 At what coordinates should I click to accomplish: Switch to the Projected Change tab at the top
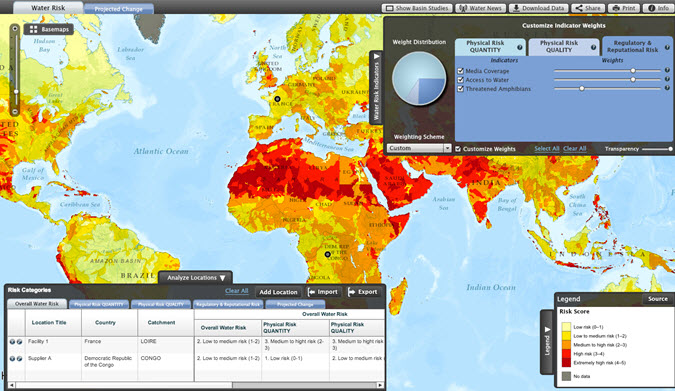coord(118,9)
